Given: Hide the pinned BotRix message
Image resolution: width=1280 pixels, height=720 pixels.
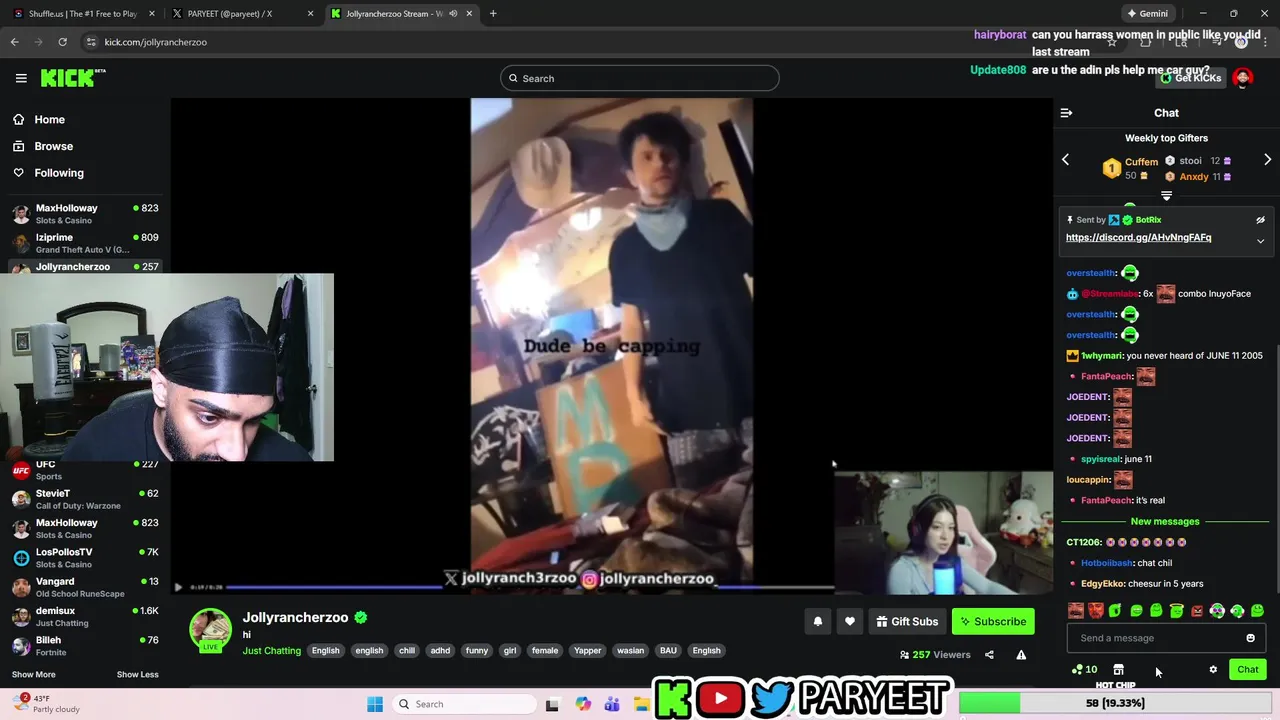Looking at the screenshot, I should tap(1260, 220).
